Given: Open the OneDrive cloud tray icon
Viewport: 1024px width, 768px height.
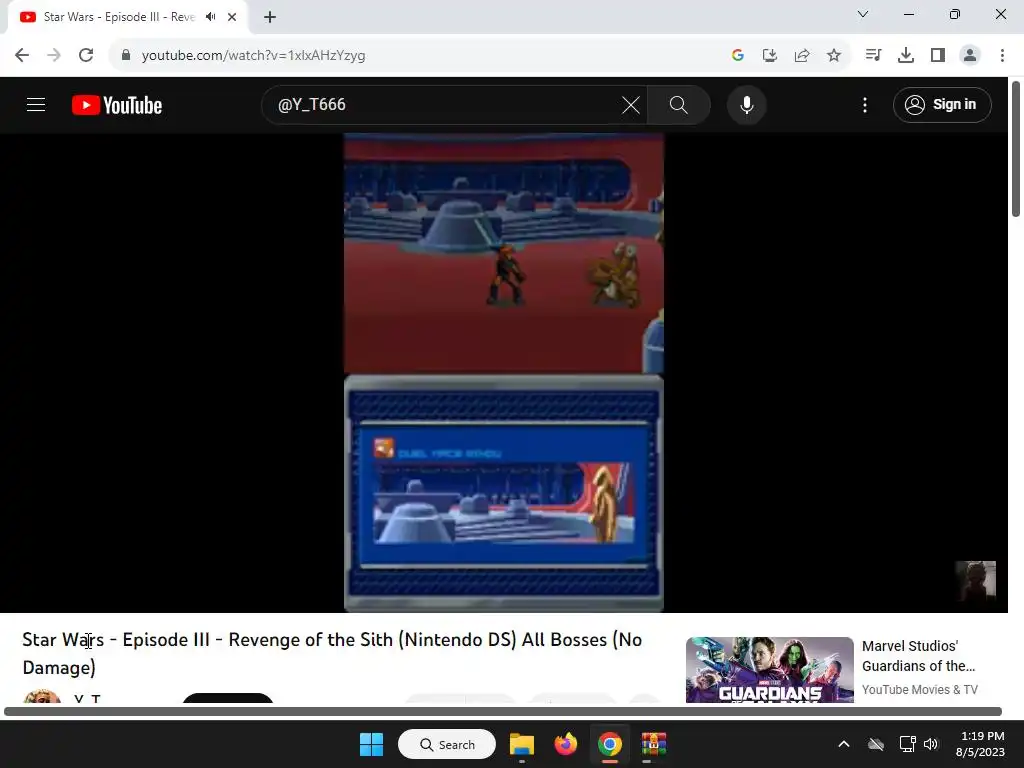Looking at the screenshot, I should [x=876, y=744].
